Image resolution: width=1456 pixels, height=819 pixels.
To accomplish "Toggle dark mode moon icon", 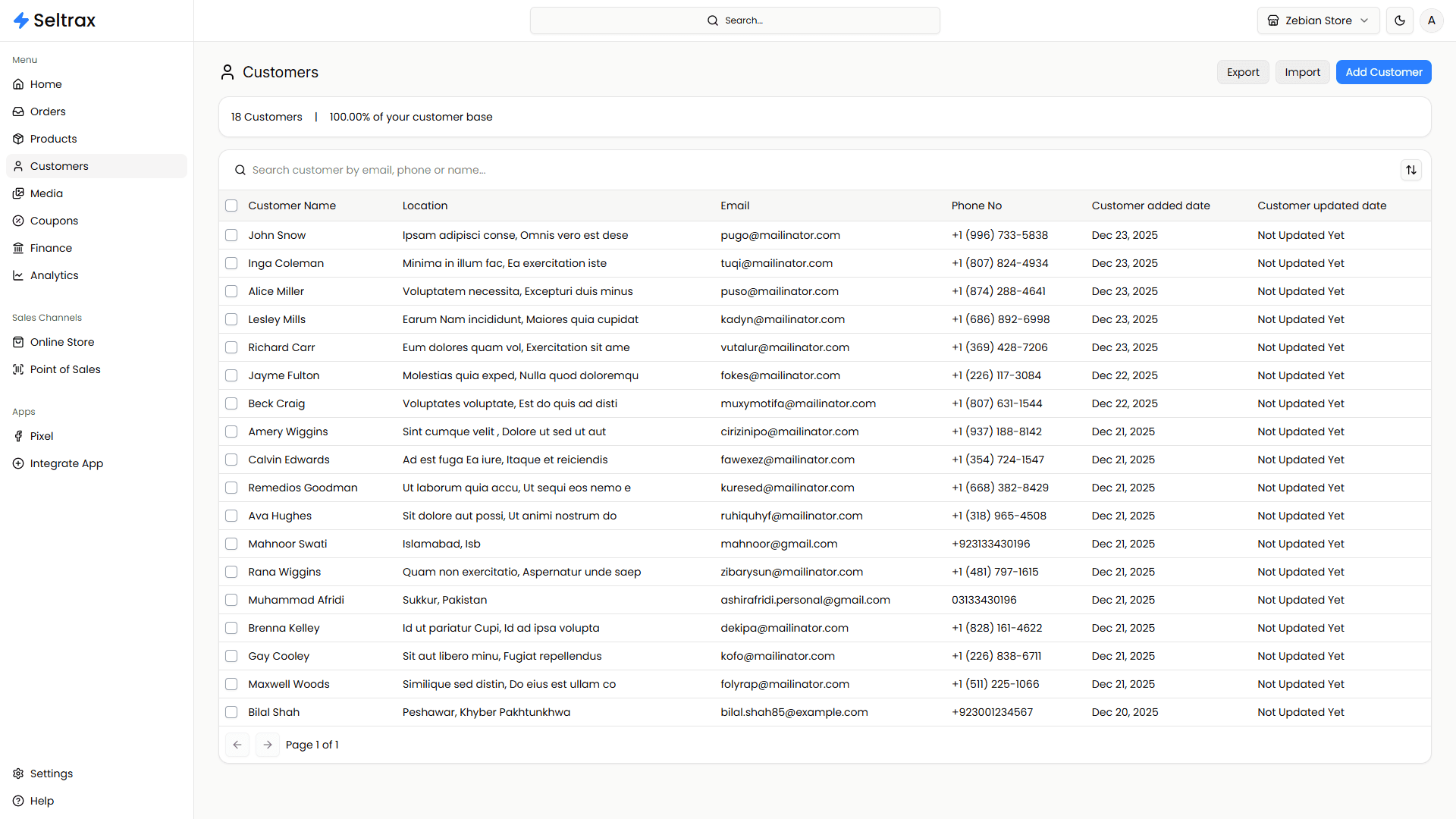I will 1400,20.
